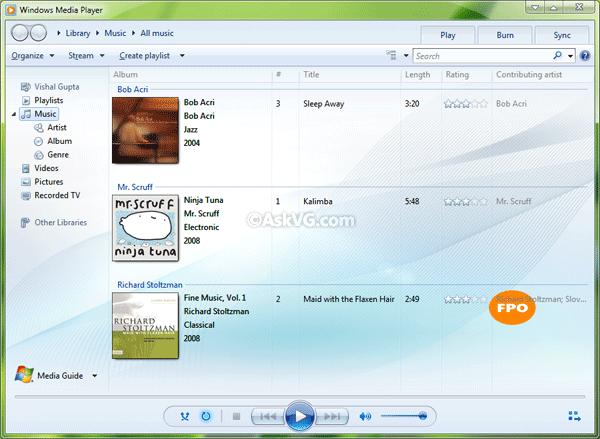
Task: Select Playlists in the sidebar
Action: [42, 100]
